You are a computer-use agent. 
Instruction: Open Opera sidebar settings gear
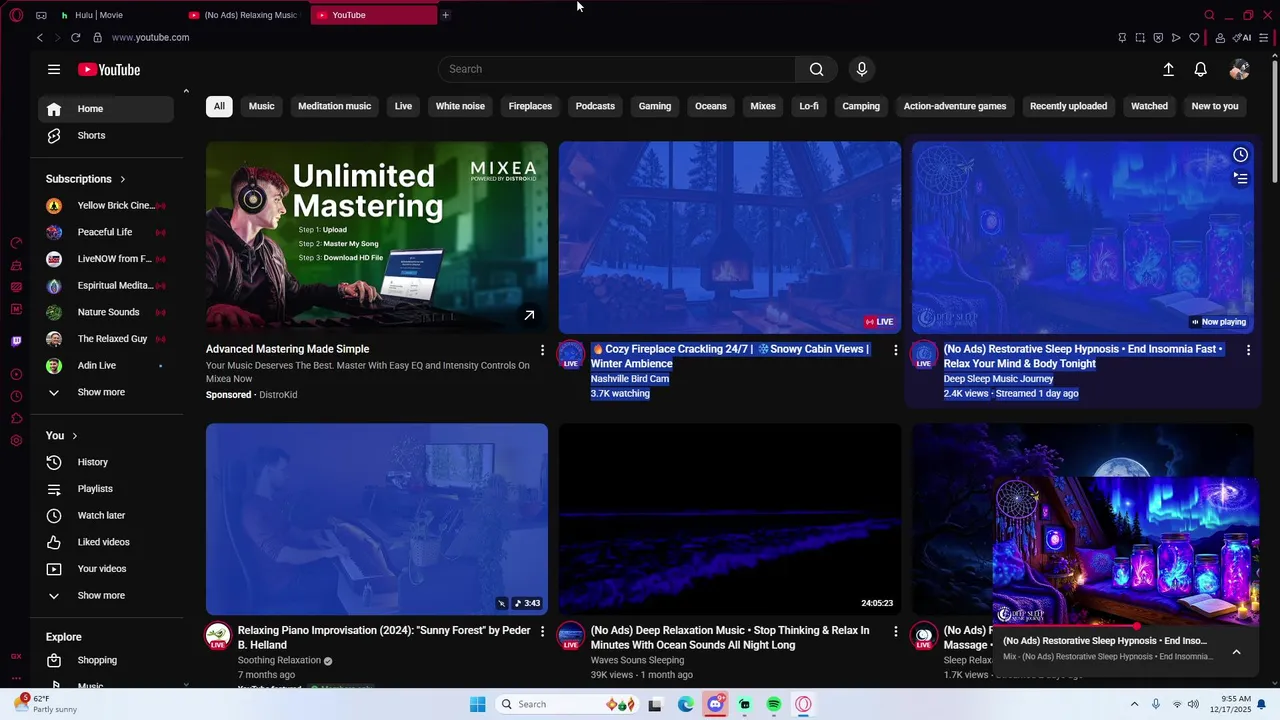pyautogui.click(x=16, y=441)
